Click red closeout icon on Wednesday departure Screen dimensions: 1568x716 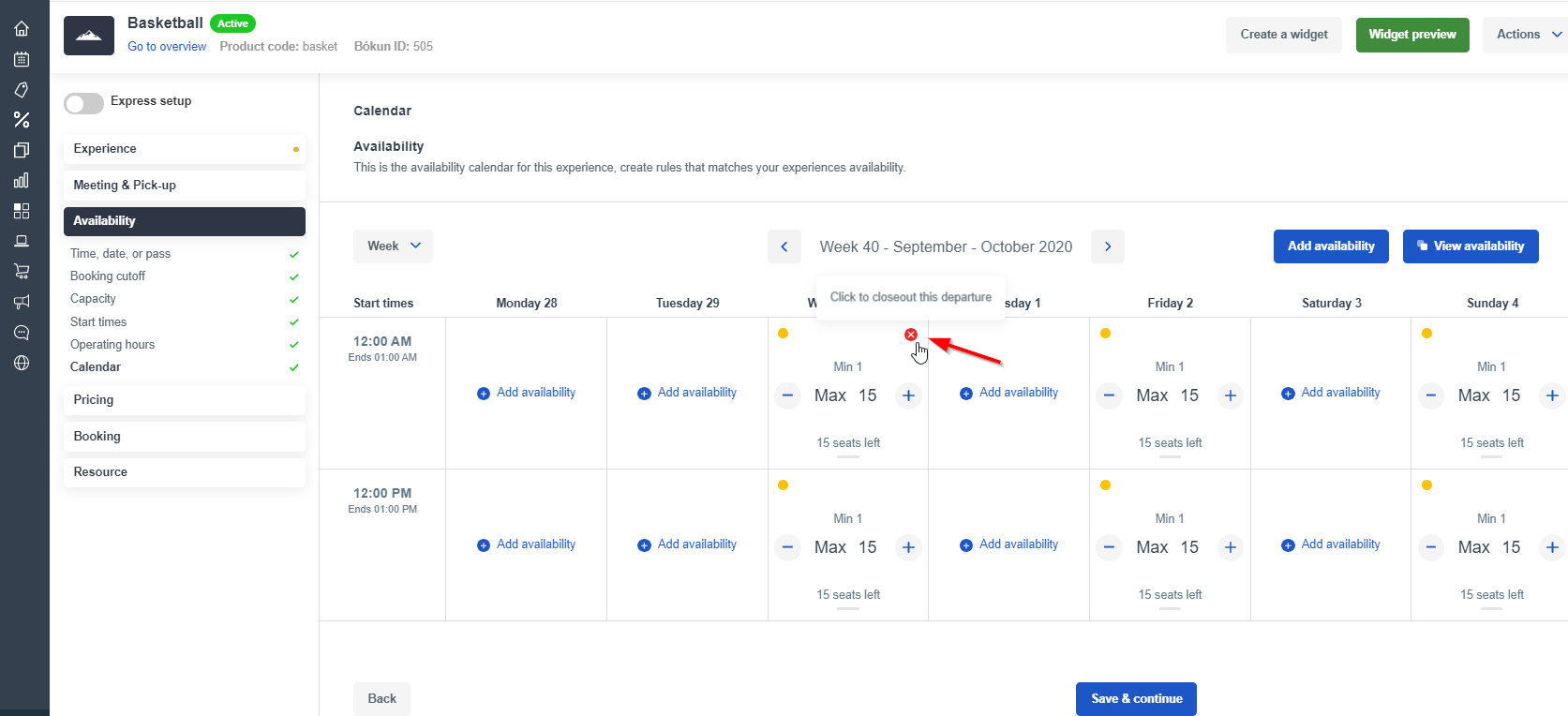click(911, 335)
